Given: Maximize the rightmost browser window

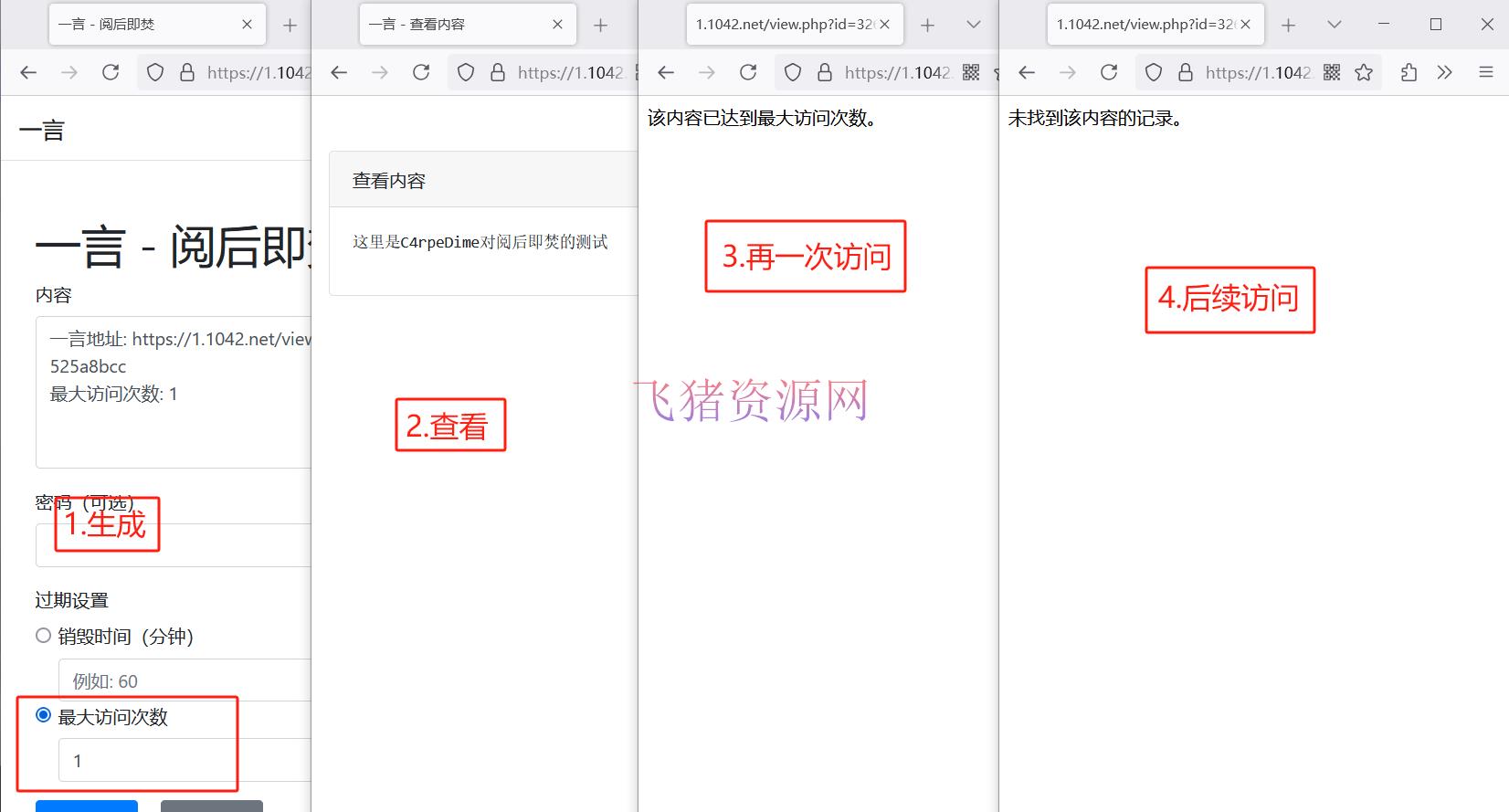Looking at the screenshot, I should 1436,25.
